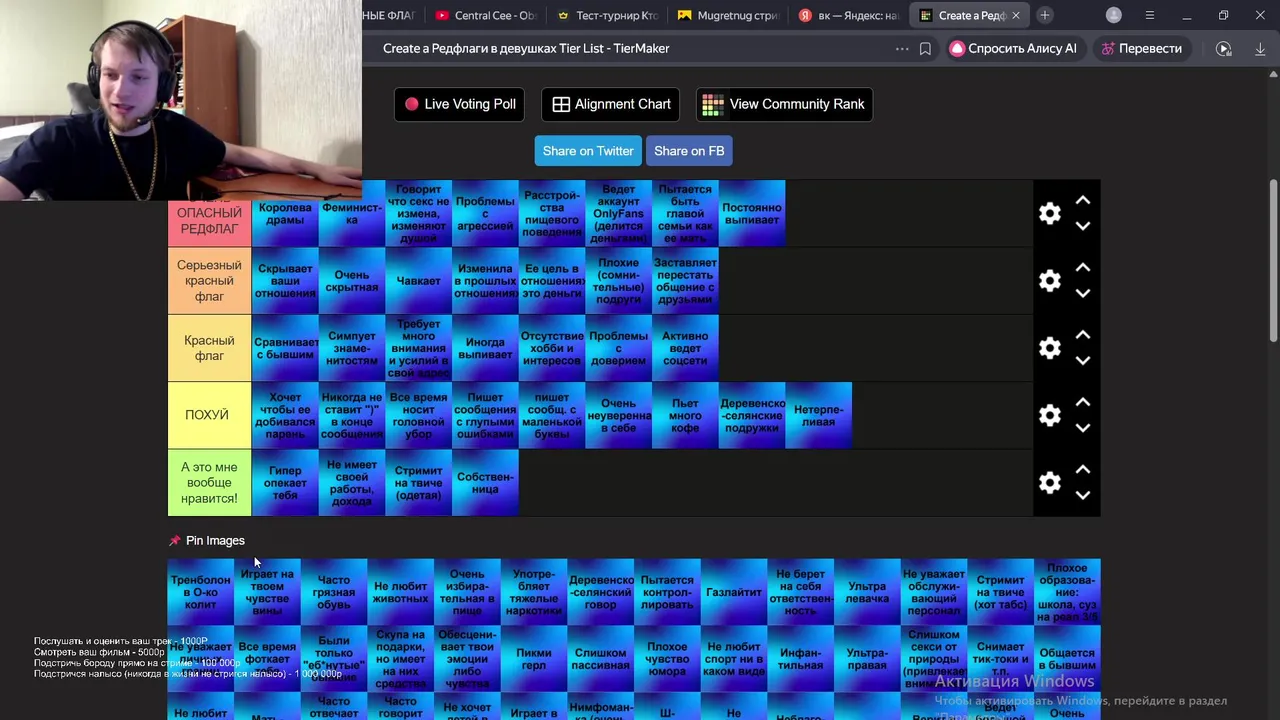Open the browser profile avatar
This screenshot has width=1280, height=720.
pyautogui.click(x=1114, y=15)
